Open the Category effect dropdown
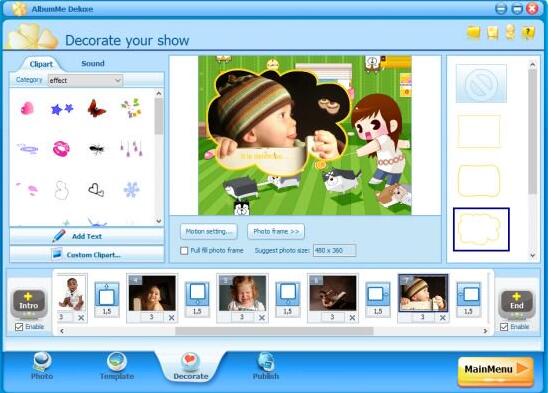This screenshot has width=551, height=393. coord(85,80)
